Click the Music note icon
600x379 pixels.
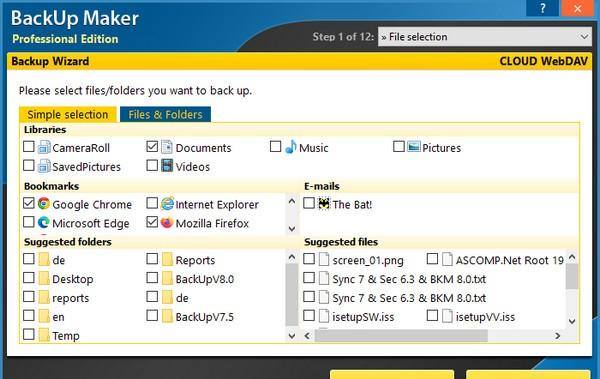(291, 147)
